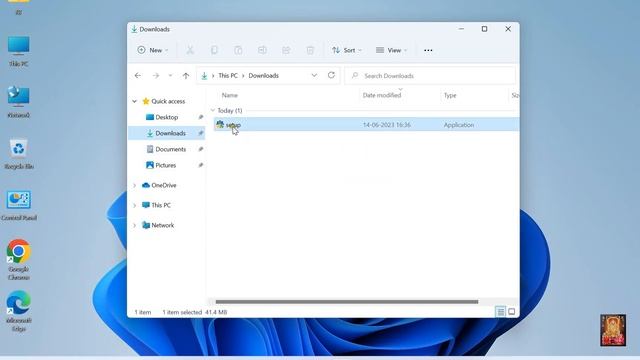Sort by the Date modified column
This screenshot has width=640, height=360.
pyautogui.click(x=382, y=95)
